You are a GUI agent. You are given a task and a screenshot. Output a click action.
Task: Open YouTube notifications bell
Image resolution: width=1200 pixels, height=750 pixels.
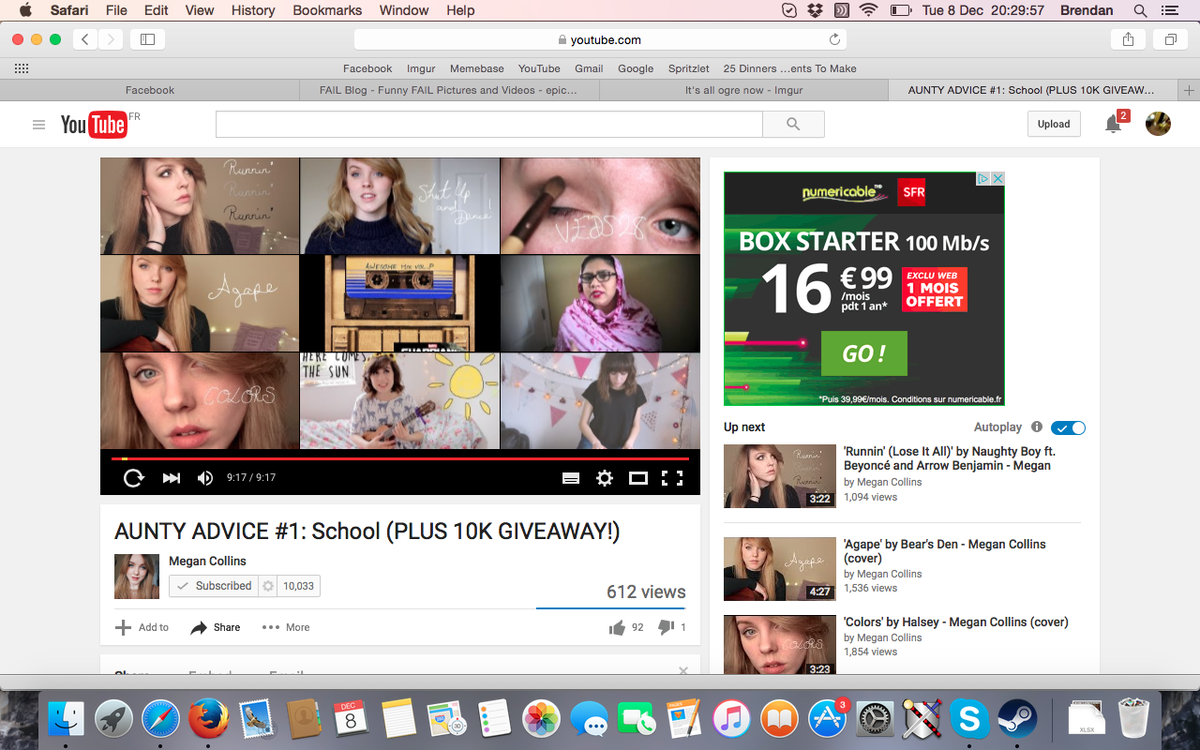click(x=1113, y=124)
